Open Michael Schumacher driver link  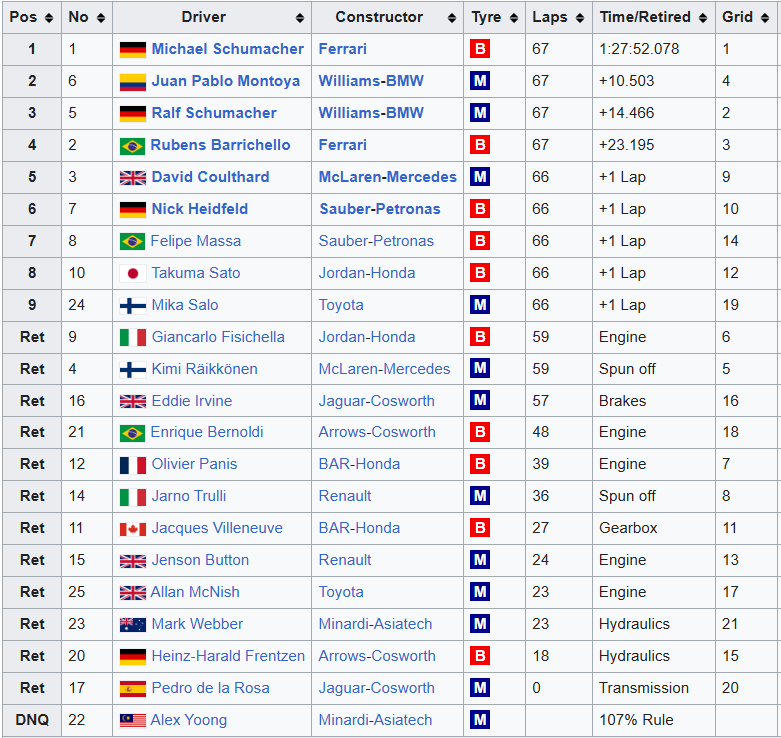click(228, 49)
